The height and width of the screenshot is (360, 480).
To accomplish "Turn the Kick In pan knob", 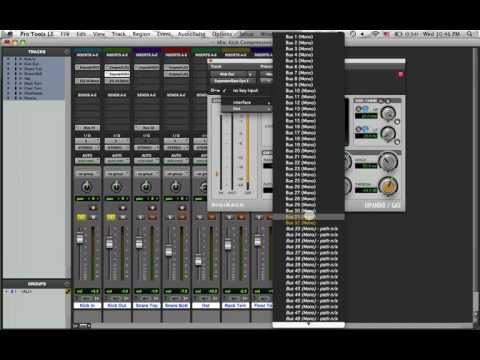I will tap(87, 187).
